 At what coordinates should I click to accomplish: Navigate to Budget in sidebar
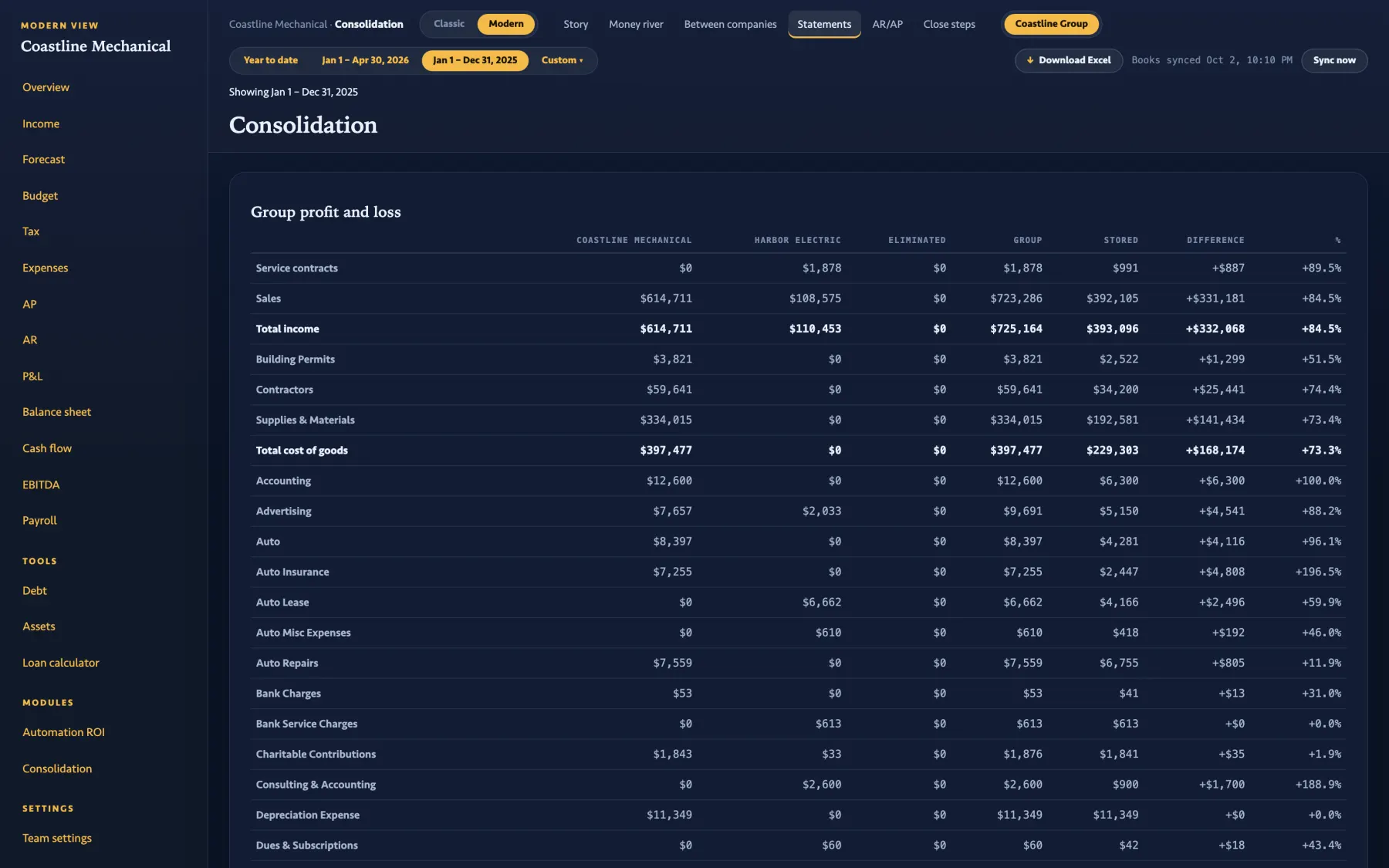pyautogui.click(x=40, y=196)
